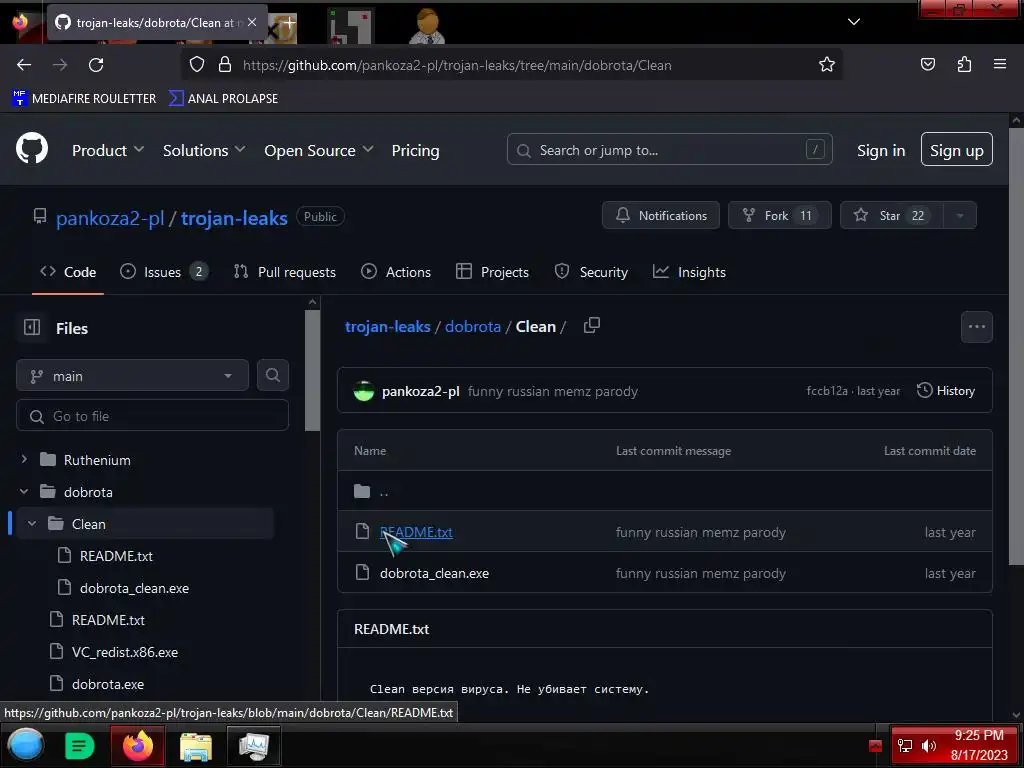The image size is (1024, 768).
Task: Collapse the dobrota folder
Action: 24,491
